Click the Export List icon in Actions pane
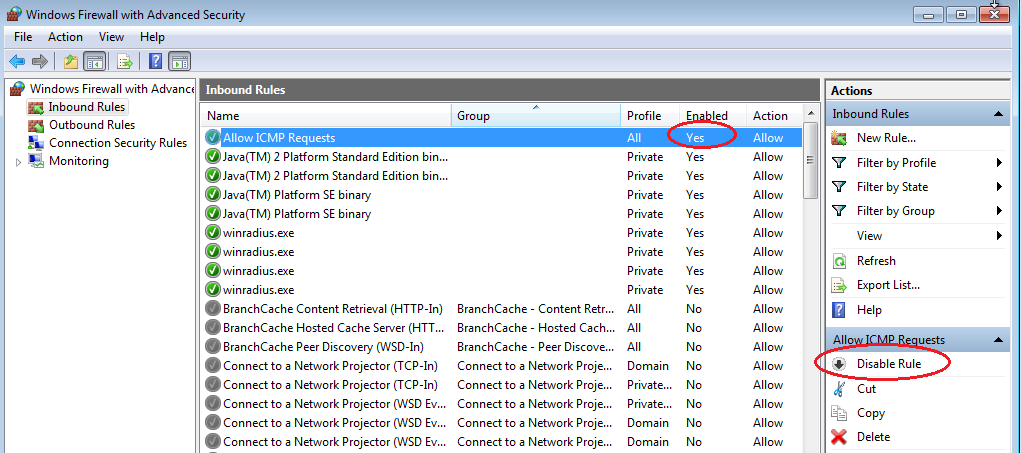The image size is (1021, 453). [x=840, y=285]
